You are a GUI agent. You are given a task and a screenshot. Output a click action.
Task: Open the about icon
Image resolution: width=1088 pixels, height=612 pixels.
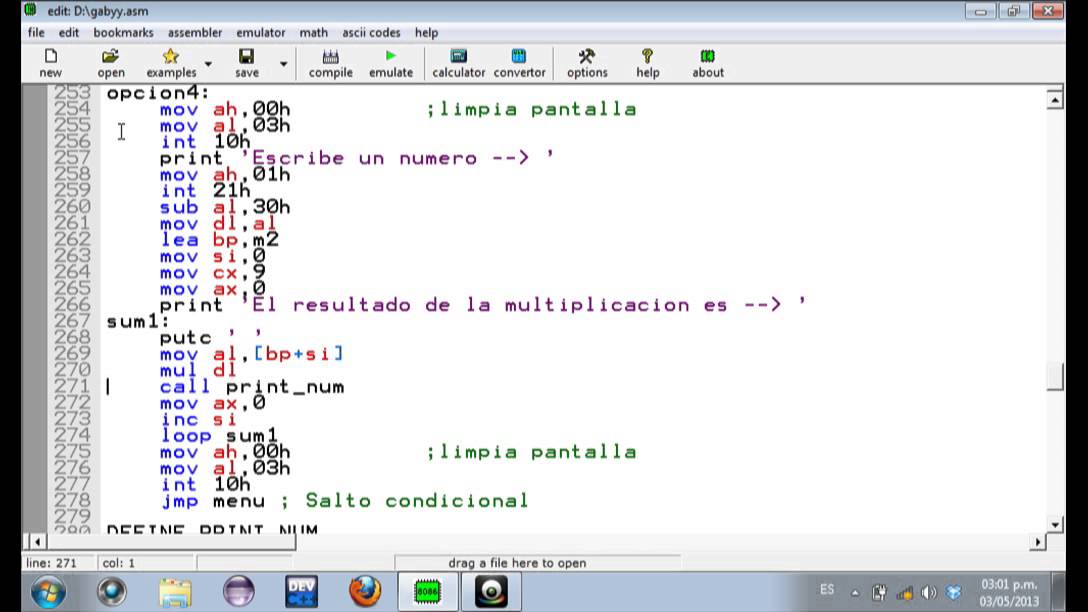[708, 62]
